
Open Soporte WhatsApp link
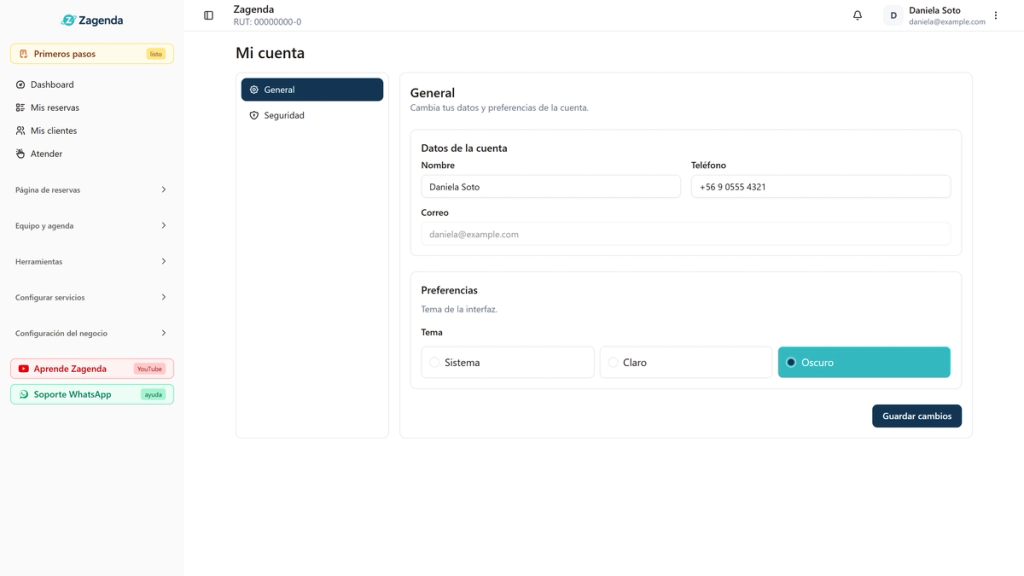pyautogui.click(x=92, y=394)
